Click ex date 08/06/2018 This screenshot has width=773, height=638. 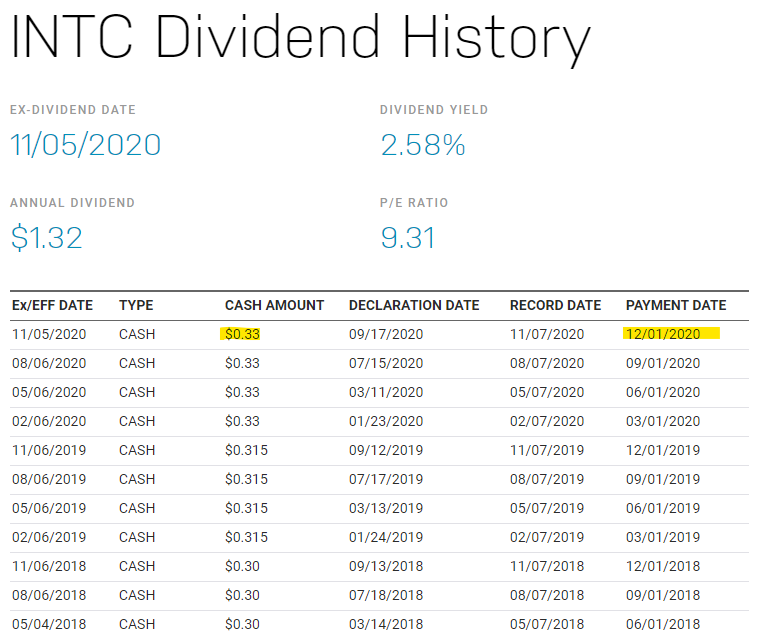pyautogui.click(x=49, y=595)
